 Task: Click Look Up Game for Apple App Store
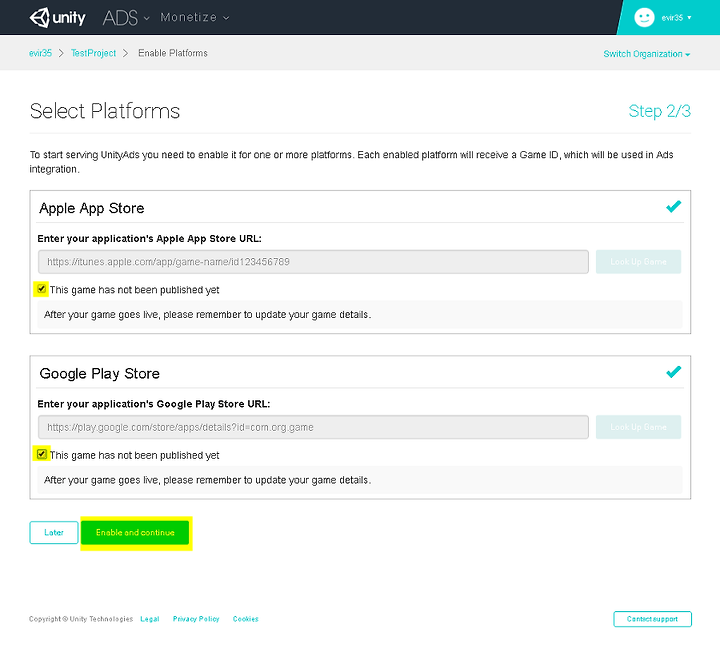coord(638,262)
